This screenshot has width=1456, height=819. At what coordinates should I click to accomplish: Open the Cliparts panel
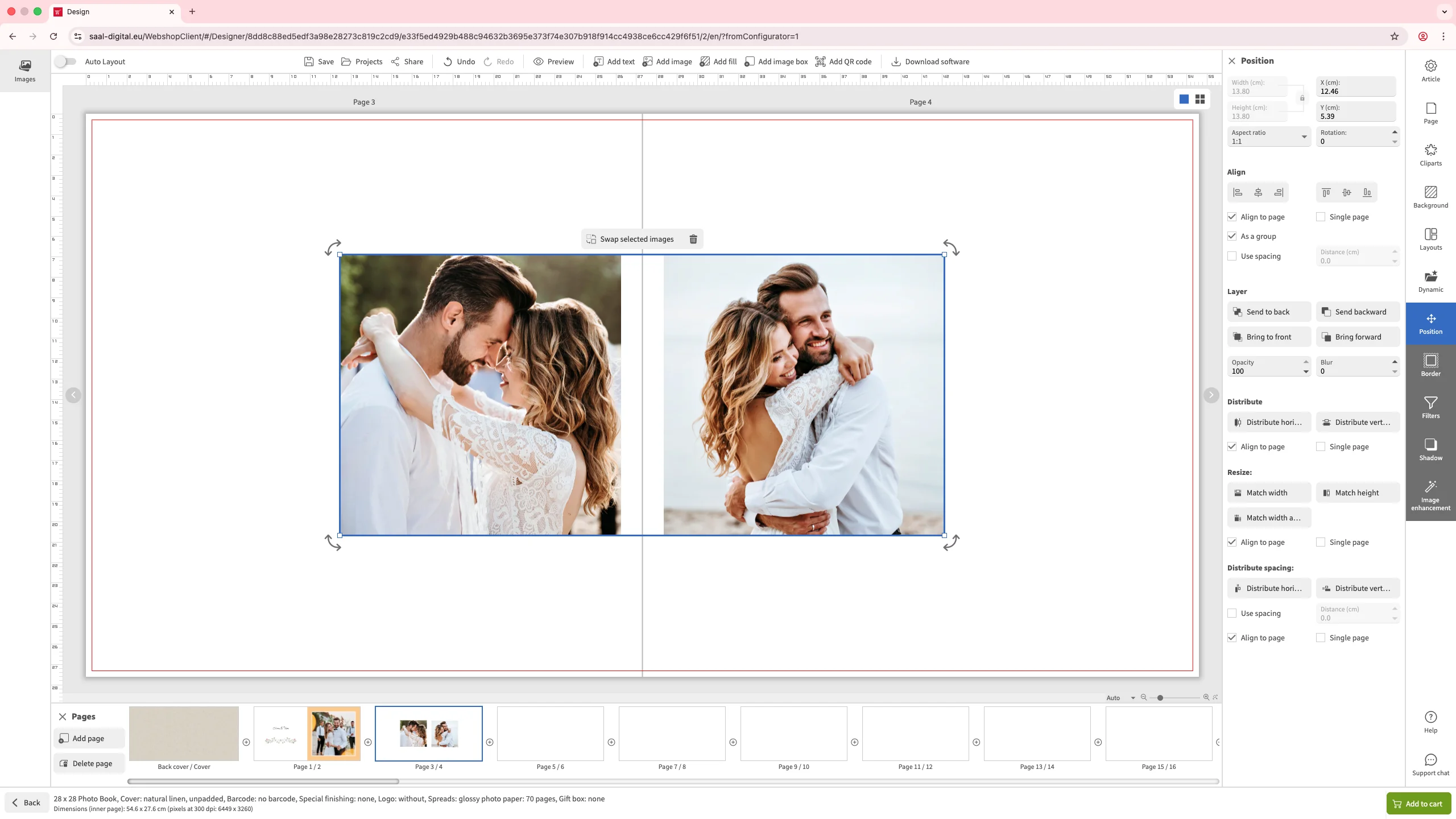pyautogui.click(x=1430, y=155)
